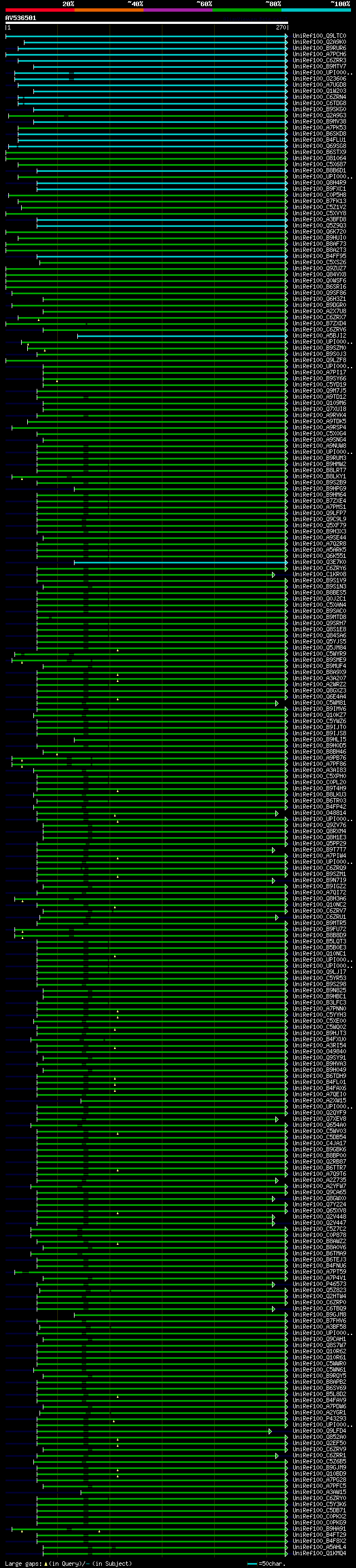Select hit UniRef100_C6TDG8

click(x=319, y=103)
